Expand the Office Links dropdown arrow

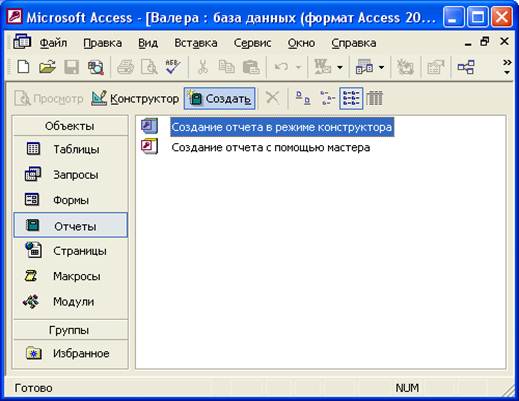point(340,67)
